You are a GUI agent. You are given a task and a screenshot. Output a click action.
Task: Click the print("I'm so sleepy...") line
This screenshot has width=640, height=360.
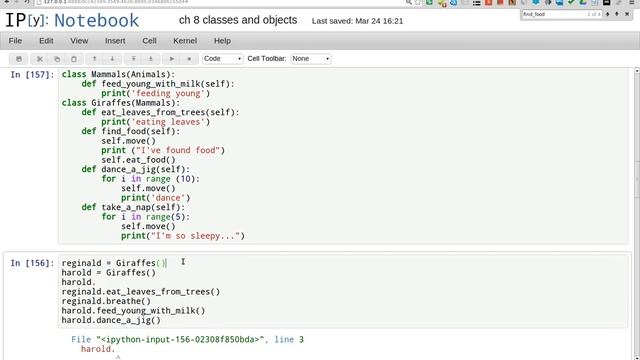point(183,236)
